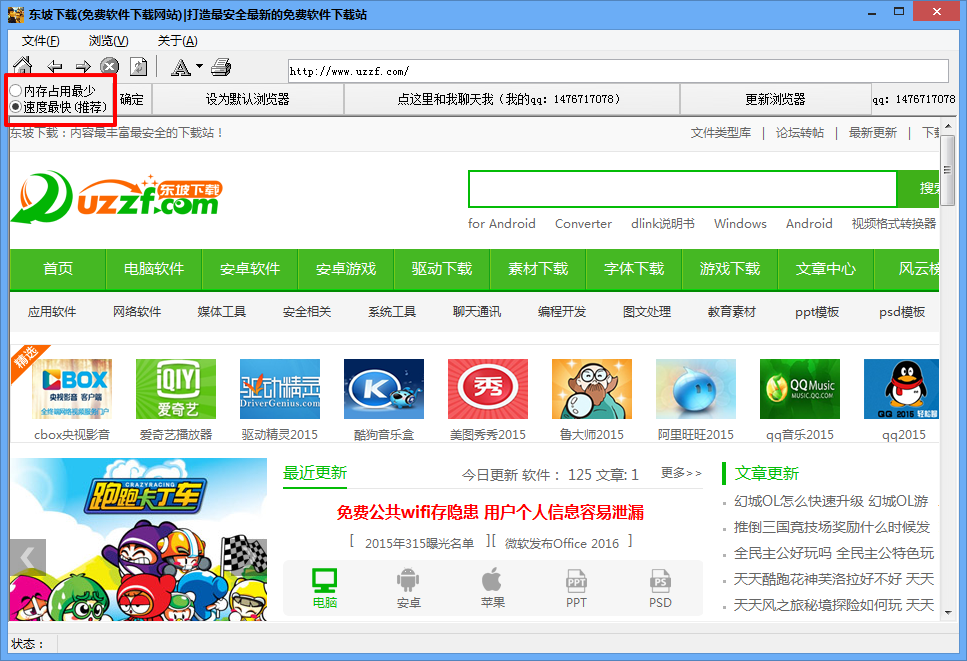Open the 游戏下载 navigation tab
This screenshot has height=661, width=967.
coord(730,269)
